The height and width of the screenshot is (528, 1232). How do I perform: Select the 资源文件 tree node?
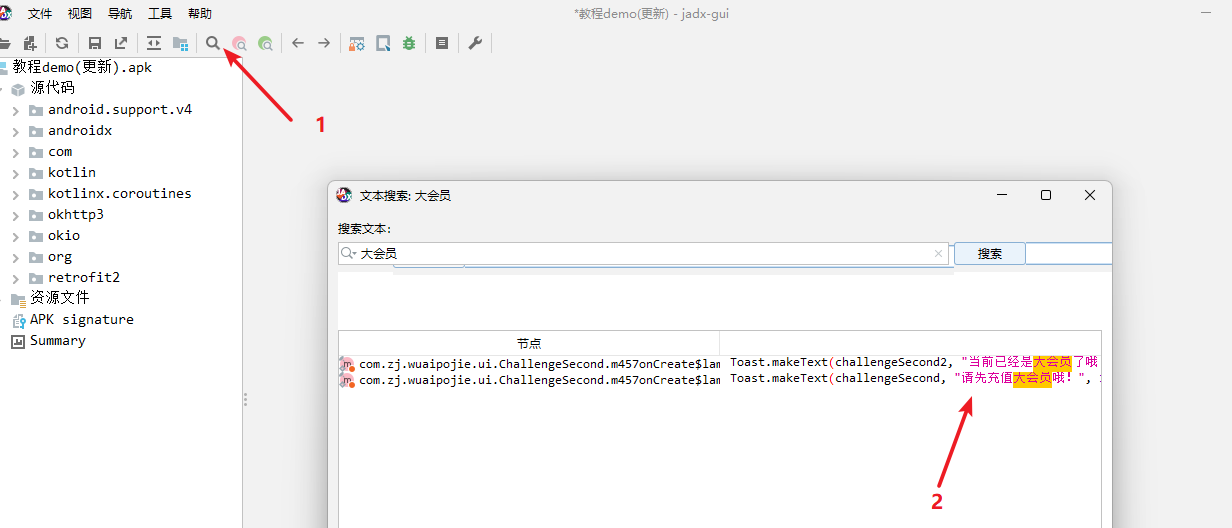tap(60, 299)
